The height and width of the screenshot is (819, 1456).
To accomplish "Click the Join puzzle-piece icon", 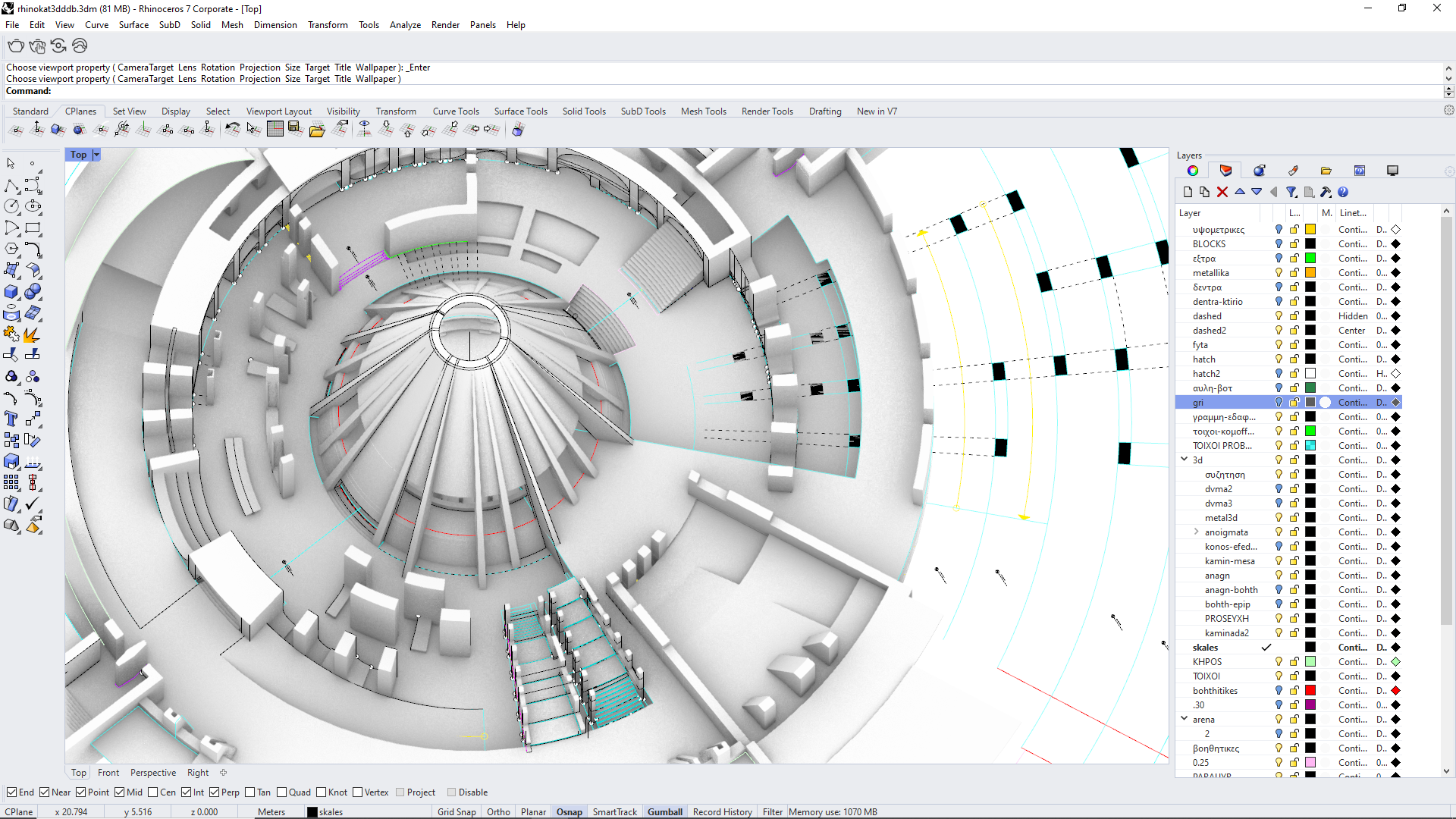I will click(11, 334).
